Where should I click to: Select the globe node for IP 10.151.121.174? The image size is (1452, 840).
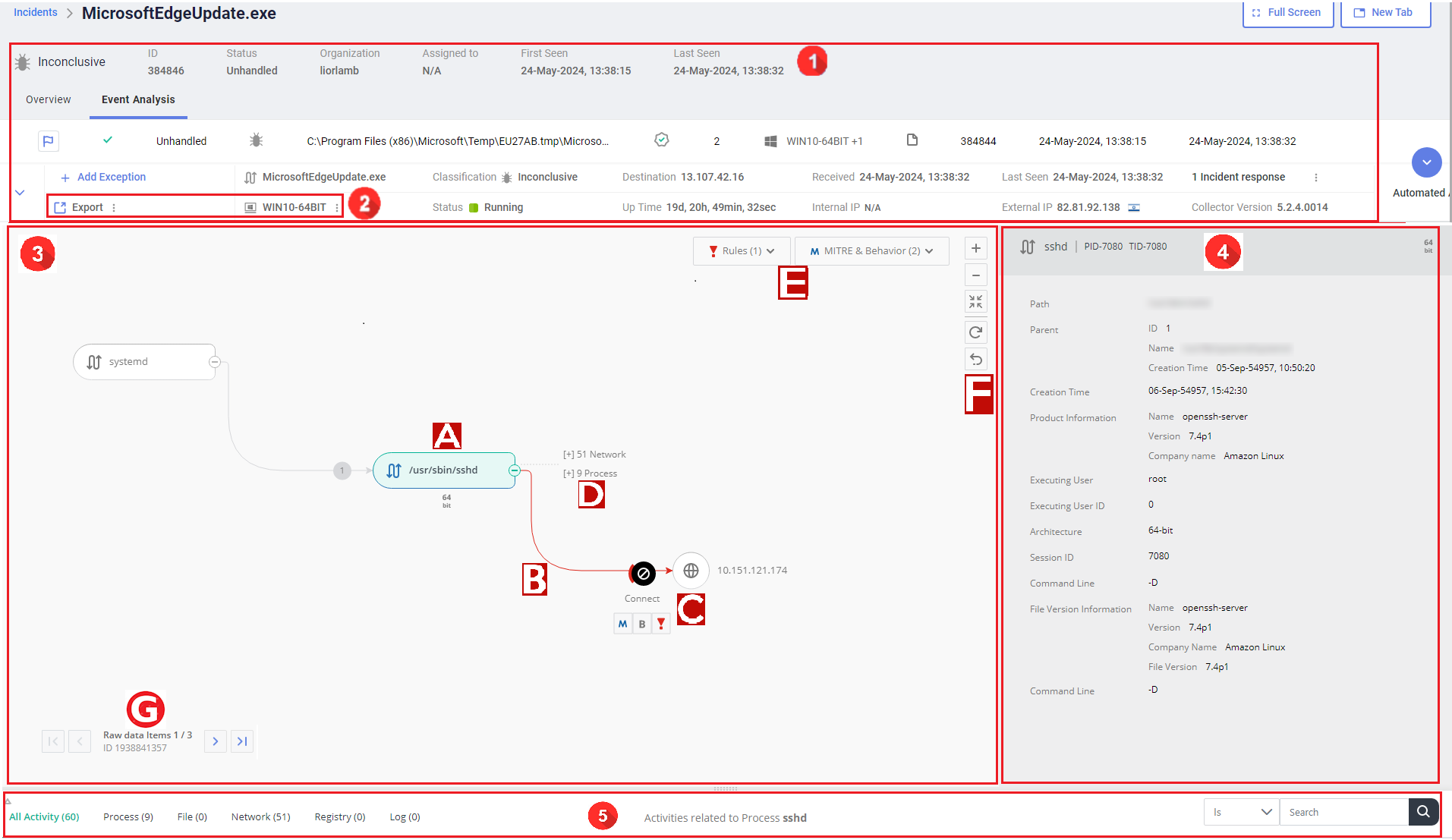pos(690,570)
